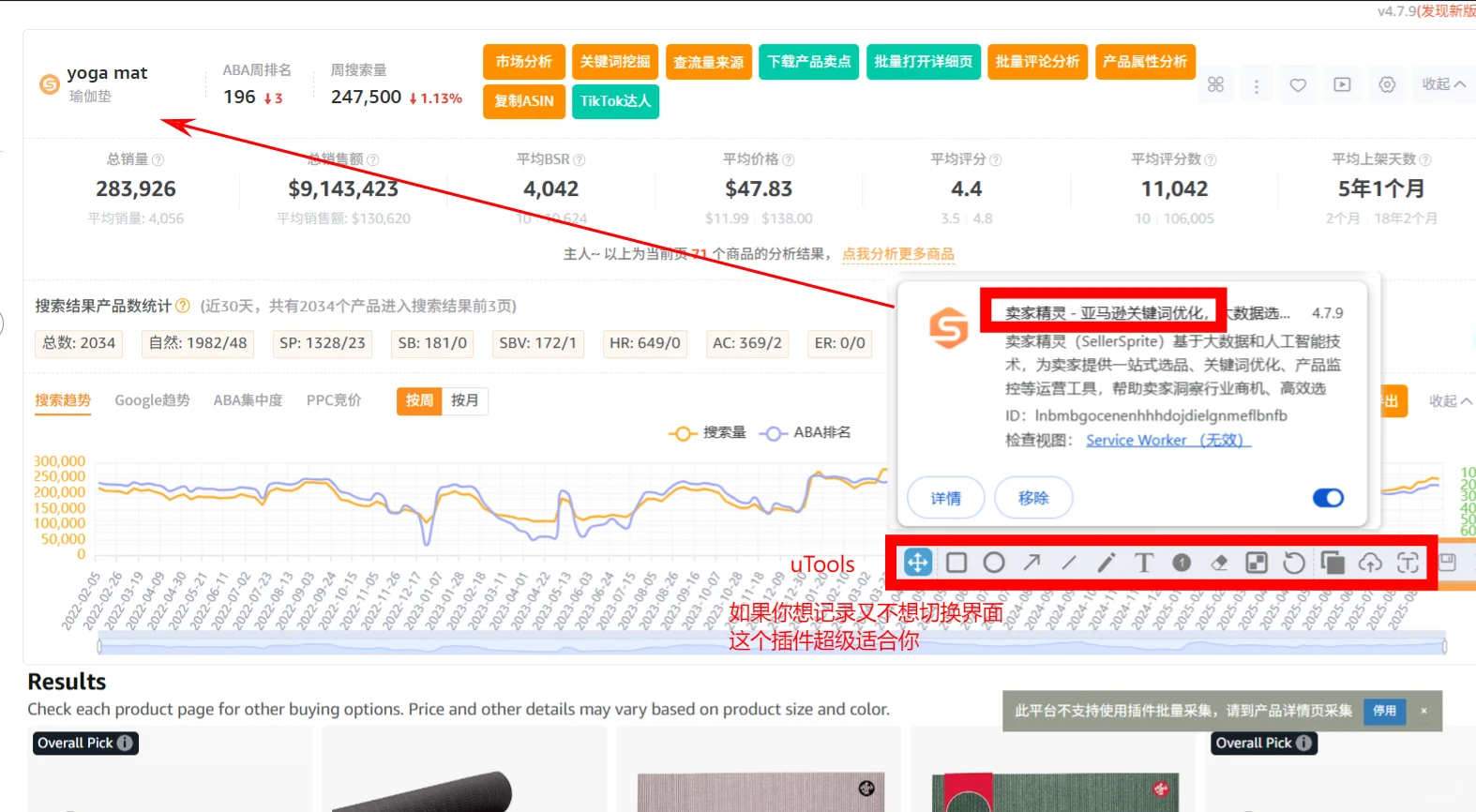Select the rectangle shape tool
This screenshot has height=812, width=1476.
(956, 563)
